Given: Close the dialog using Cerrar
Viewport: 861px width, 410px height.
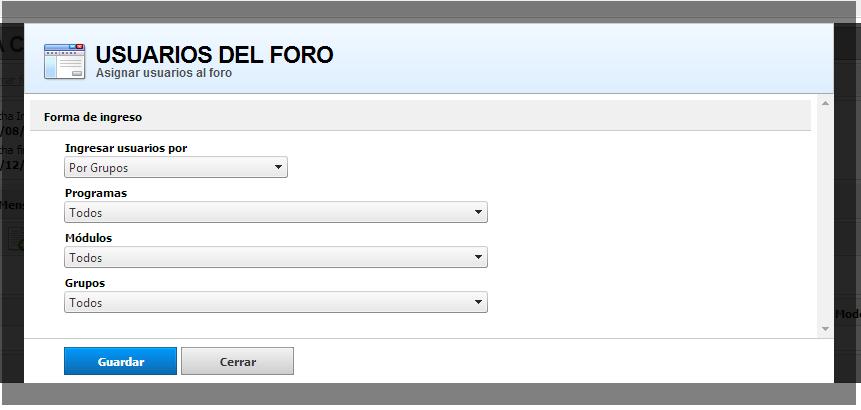Looking at the screenshot, I should [x=238, y=361].
